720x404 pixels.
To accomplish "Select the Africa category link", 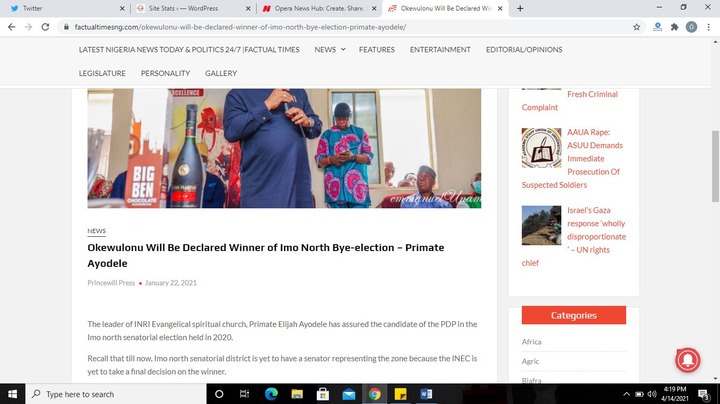I will coord(531,342).
